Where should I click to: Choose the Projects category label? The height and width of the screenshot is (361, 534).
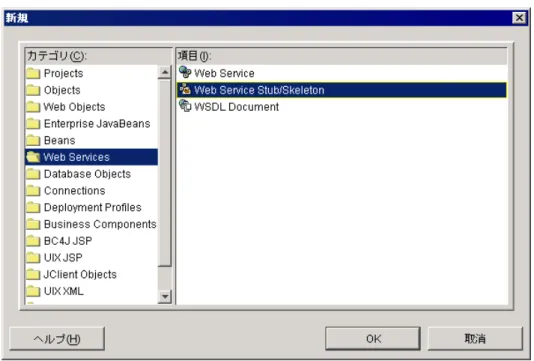click(63, 73)
